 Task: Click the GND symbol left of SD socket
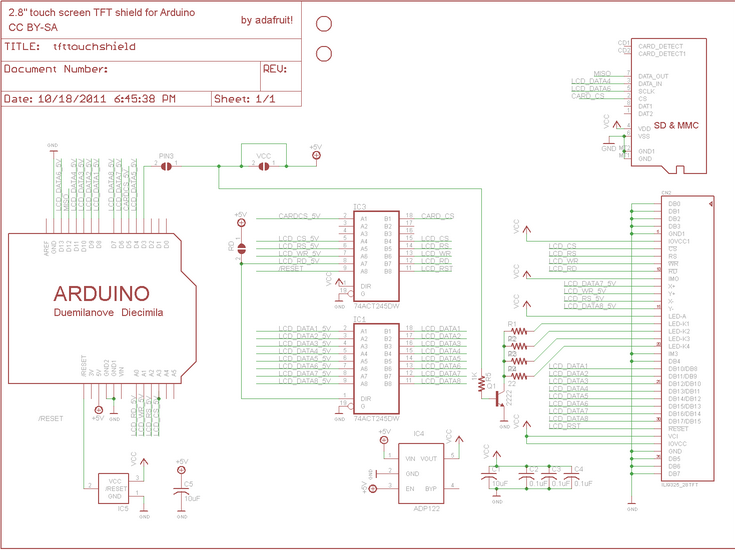pyautogui.click(x=608, y=142)
